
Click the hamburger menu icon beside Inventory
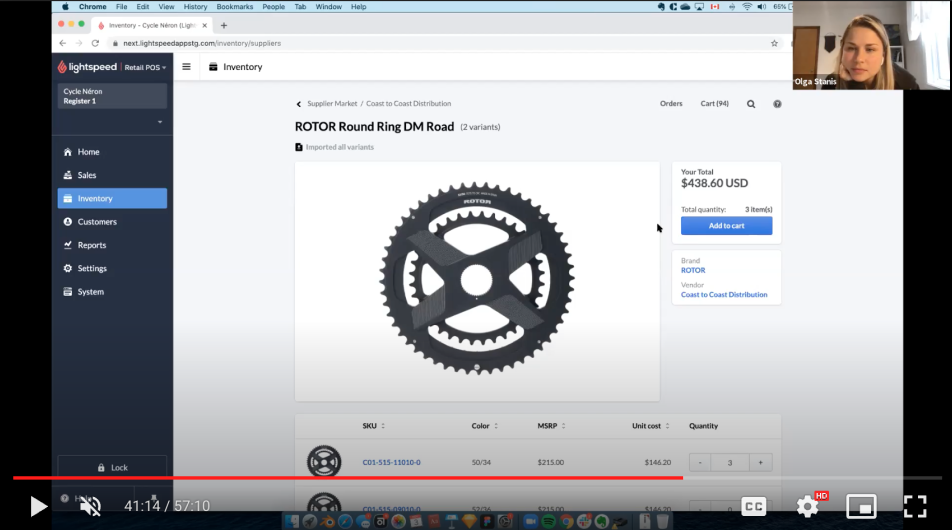[x=186, y=67]
